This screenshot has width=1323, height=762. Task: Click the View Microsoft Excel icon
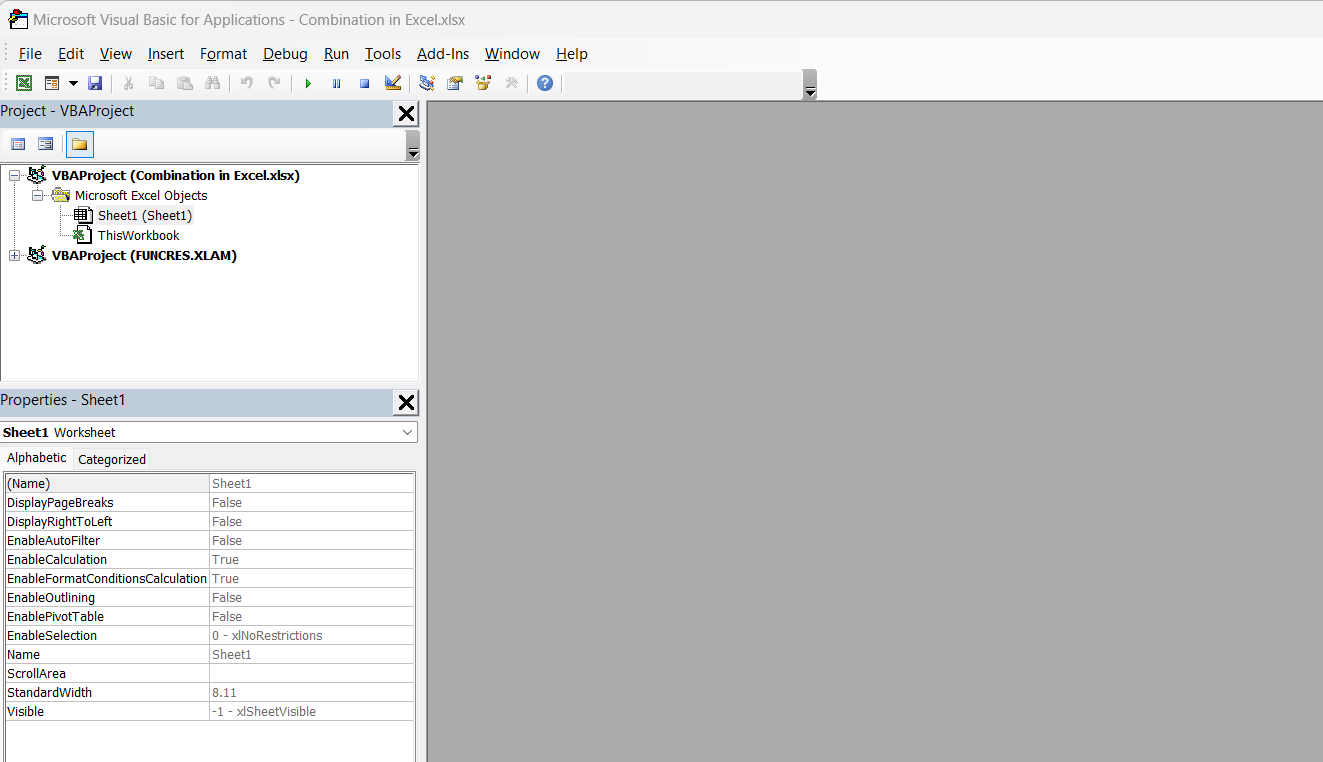tap(24, 83)
